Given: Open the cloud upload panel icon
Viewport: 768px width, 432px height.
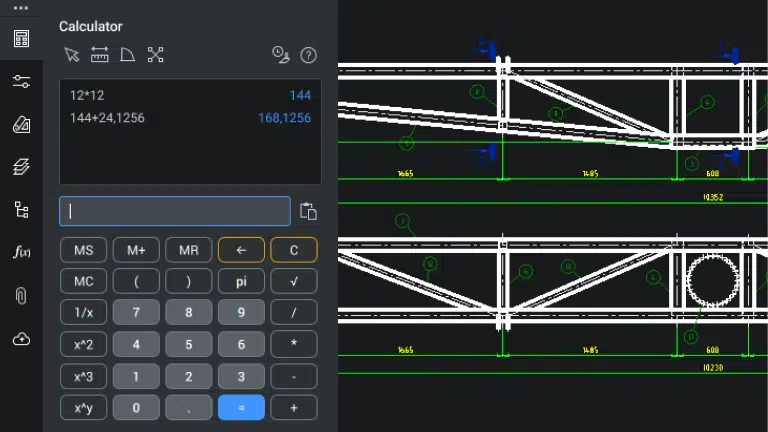Looking at the screenshot, I should click(21, 340).
